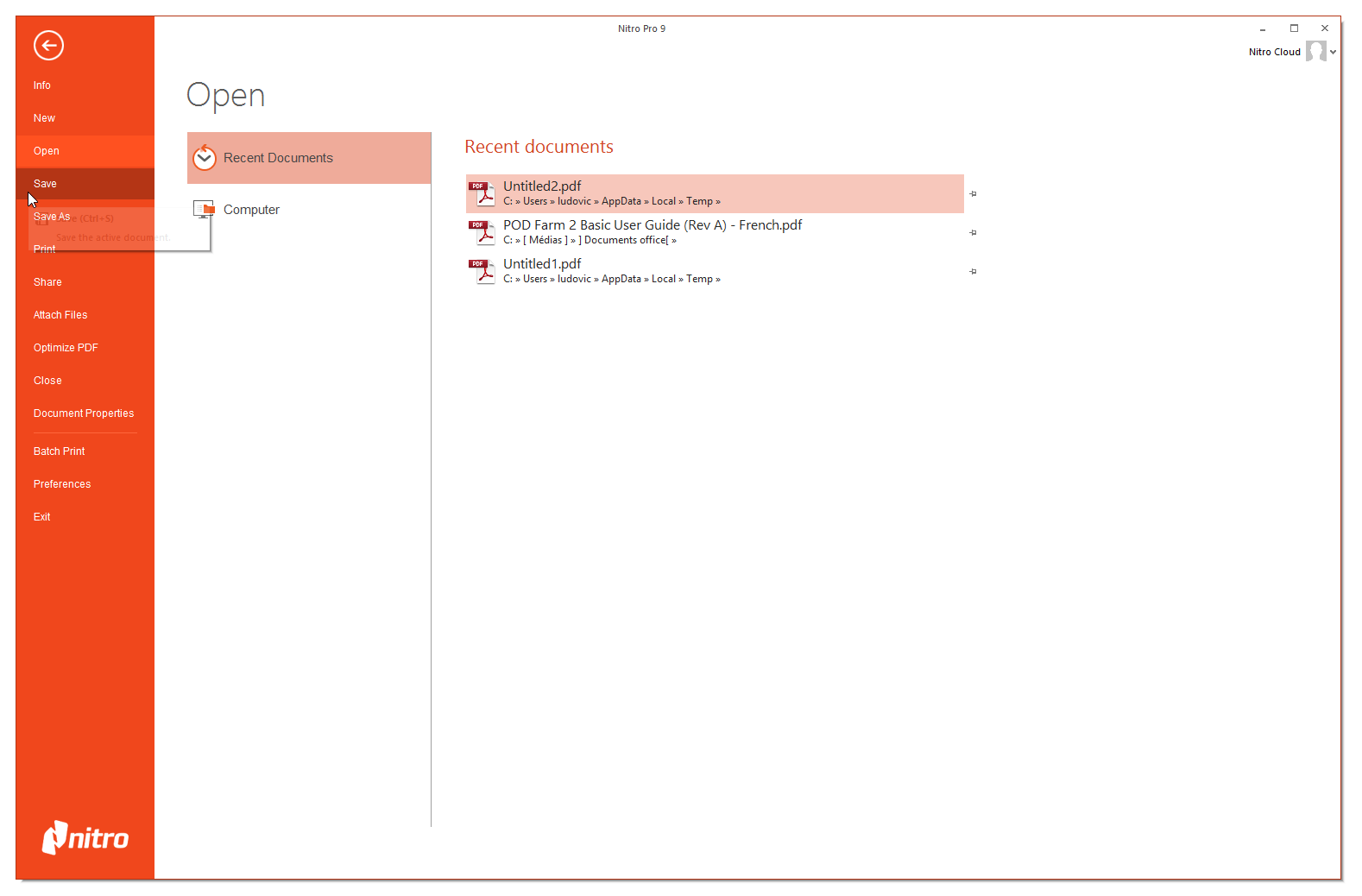Select the Recent Documents tab
This screenshot has height=896, width=1362.
click(x=309, y=158)
